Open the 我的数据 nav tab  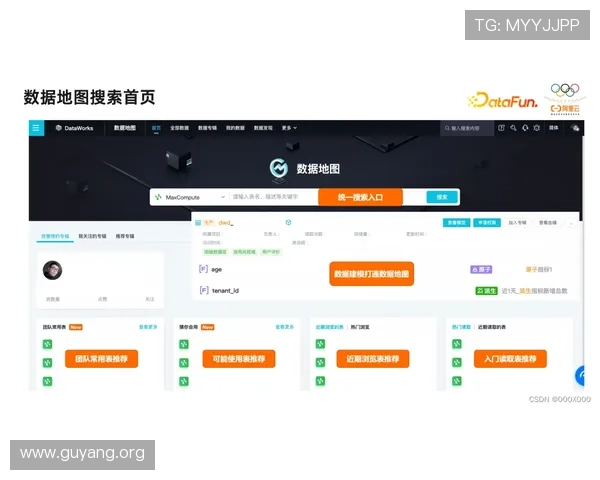click(x=235, y=128)
